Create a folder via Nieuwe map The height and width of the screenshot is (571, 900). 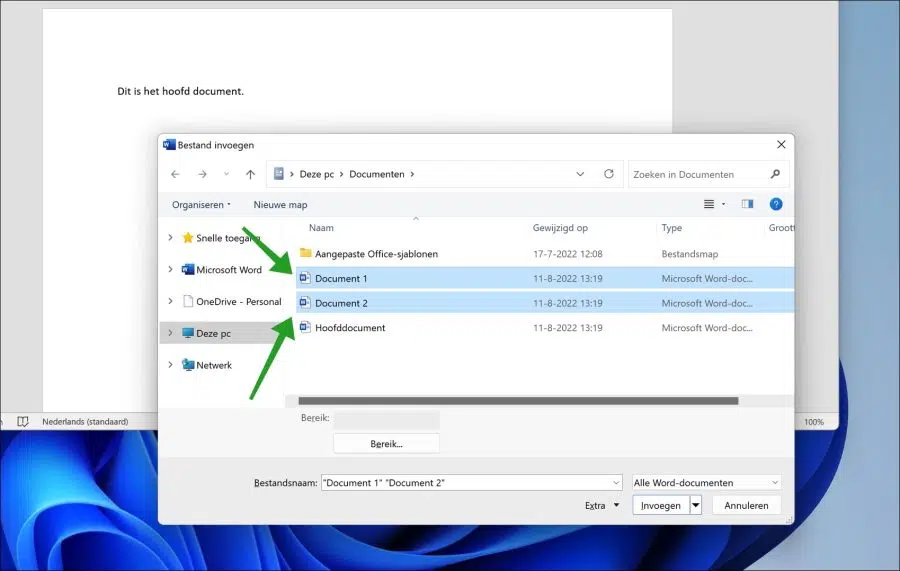(x=280, y=204)
